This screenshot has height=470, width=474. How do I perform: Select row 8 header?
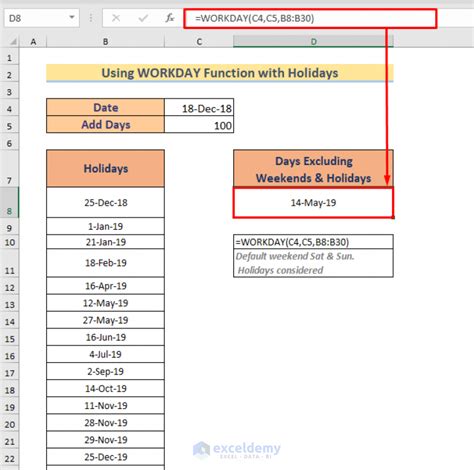pos(9,202)
